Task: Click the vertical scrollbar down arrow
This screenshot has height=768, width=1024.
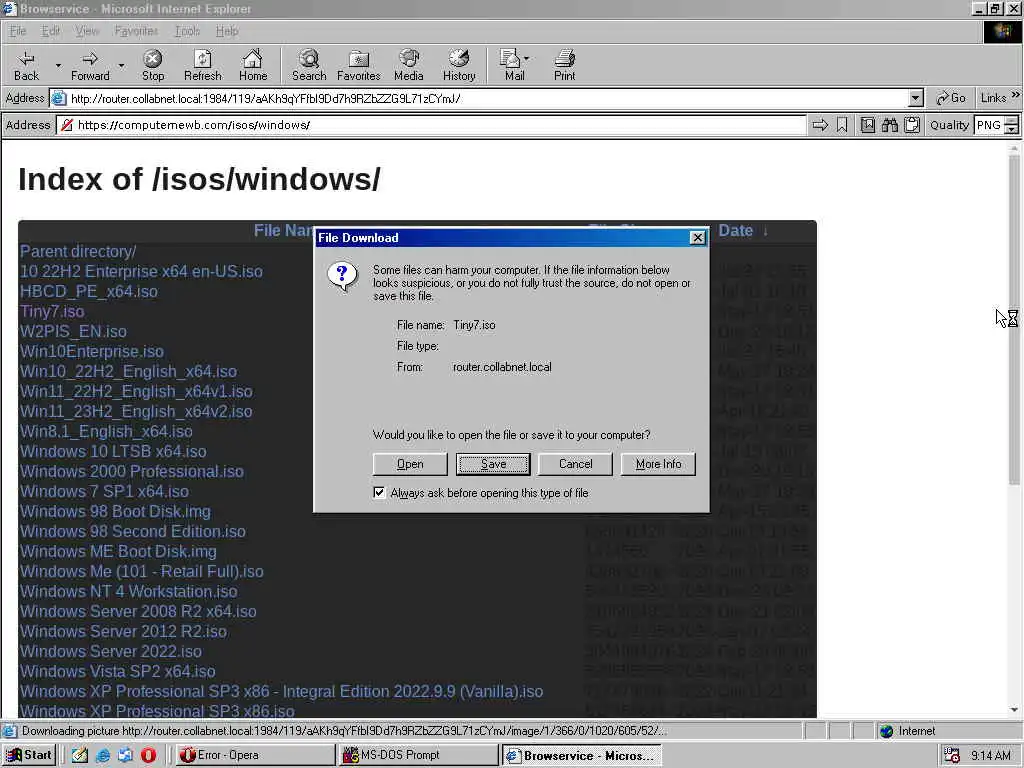Action: tap(1014, 710)
